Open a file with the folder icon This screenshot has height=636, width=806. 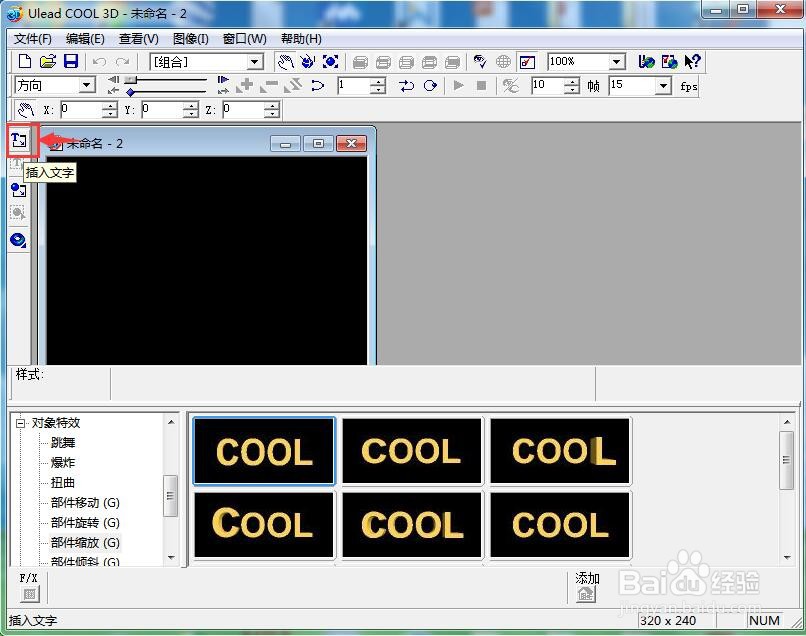47,62
